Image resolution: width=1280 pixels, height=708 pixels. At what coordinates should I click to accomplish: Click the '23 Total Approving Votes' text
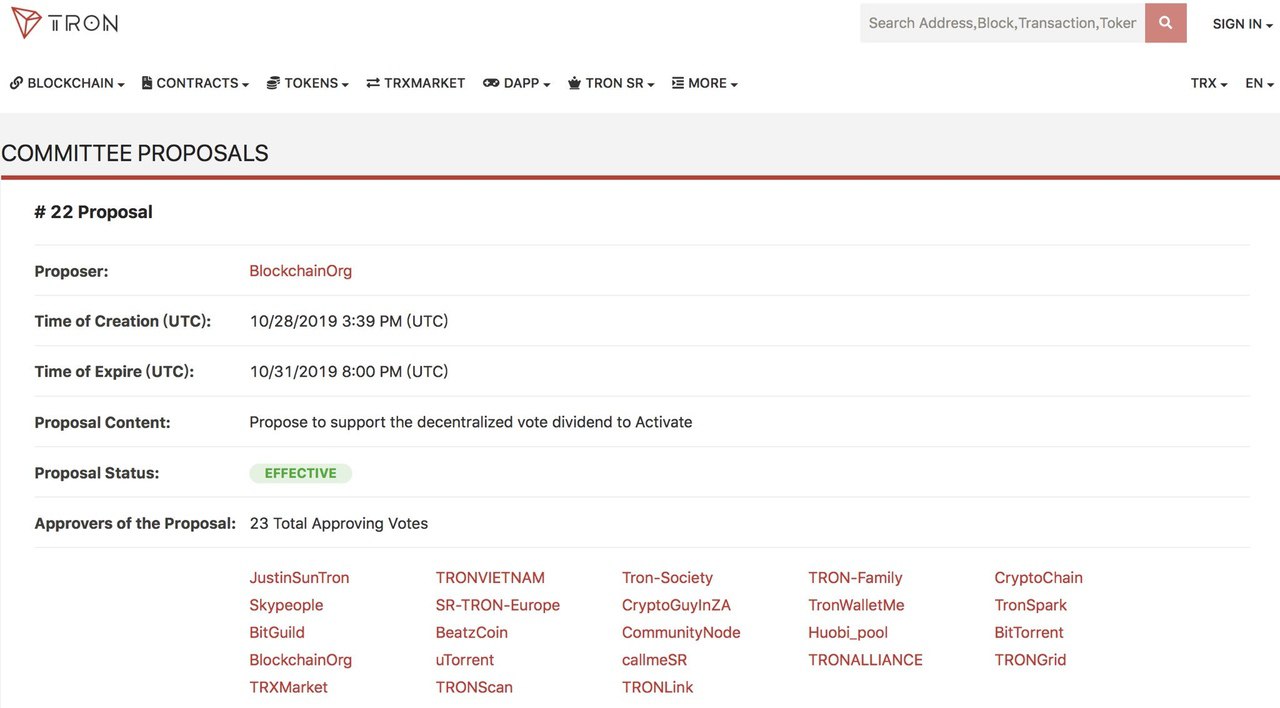(x=338, y=524)
